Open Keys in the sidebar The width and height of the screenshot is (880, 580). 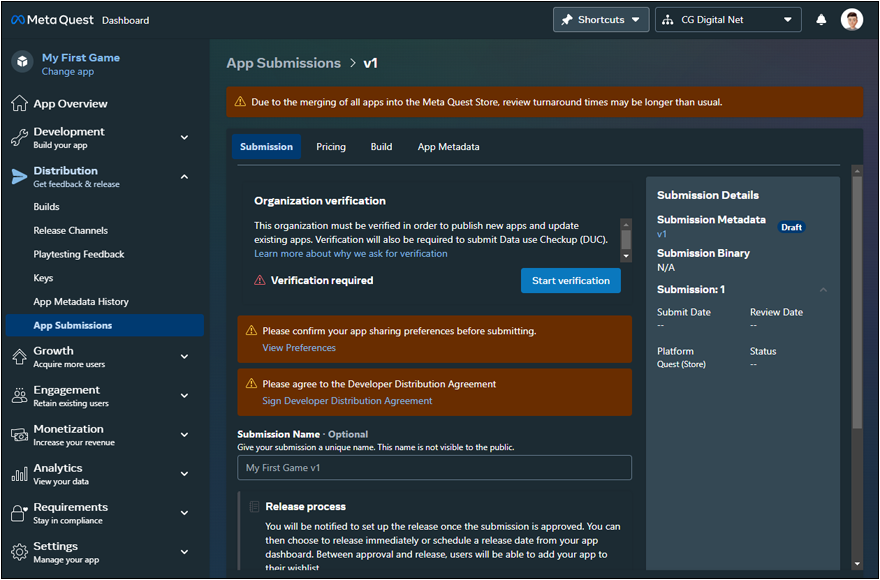[43, 278]
